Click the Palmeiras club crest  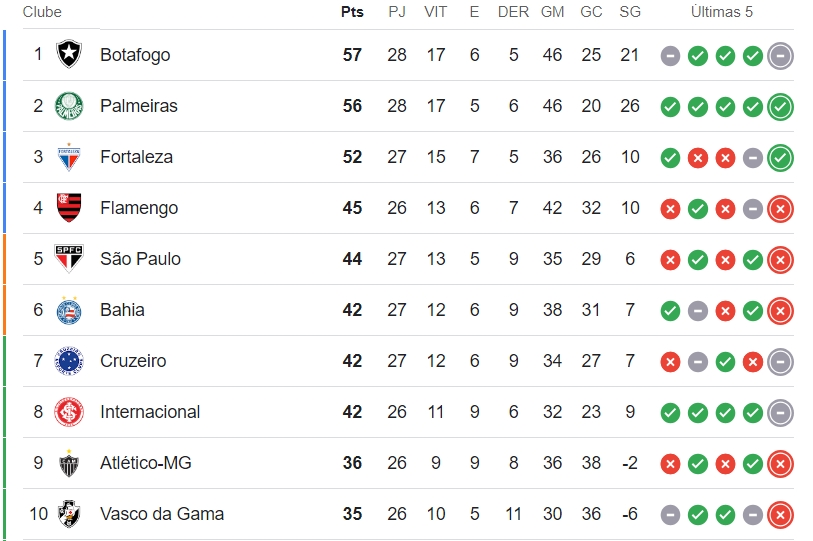(x=69, y=106)
